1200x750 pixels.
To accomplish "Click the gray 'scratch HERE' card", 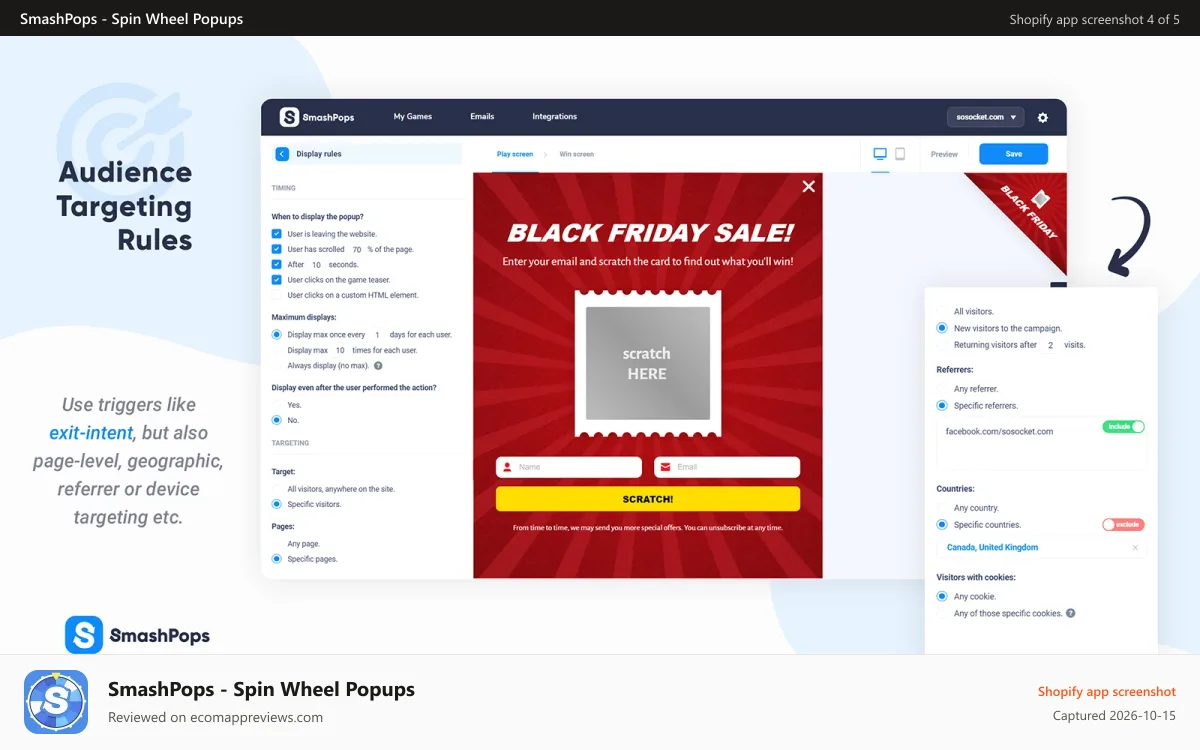I will (648, 363).
